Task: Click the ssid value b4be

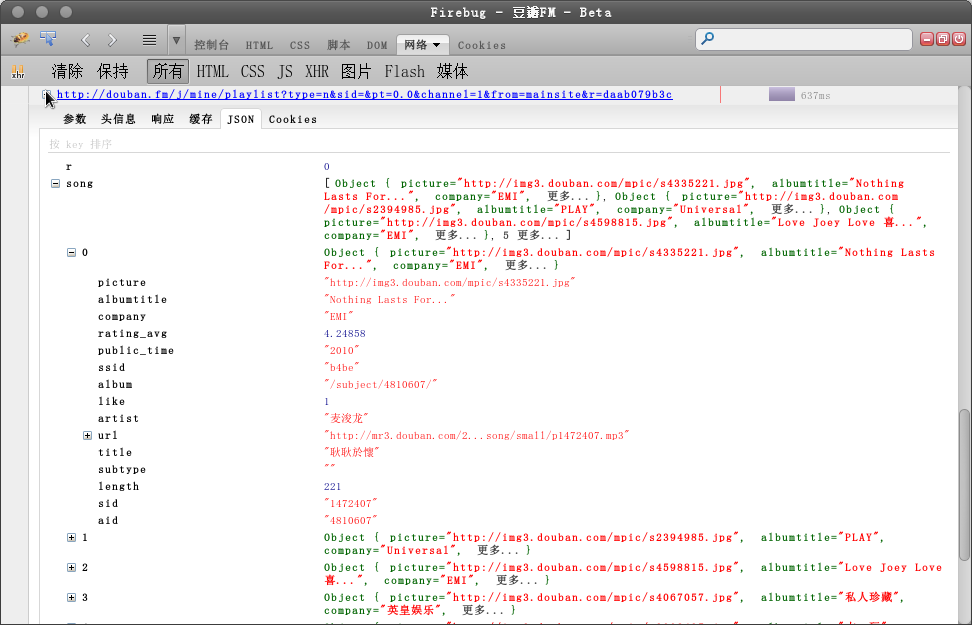Action: coord(342,368)
